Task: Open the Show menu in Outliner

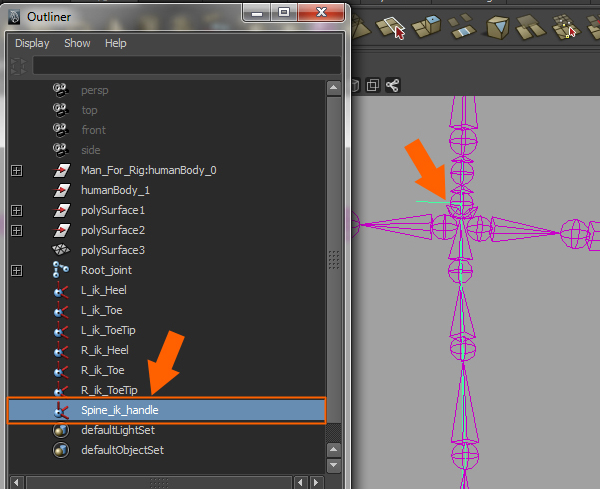Action: [77, 43]
